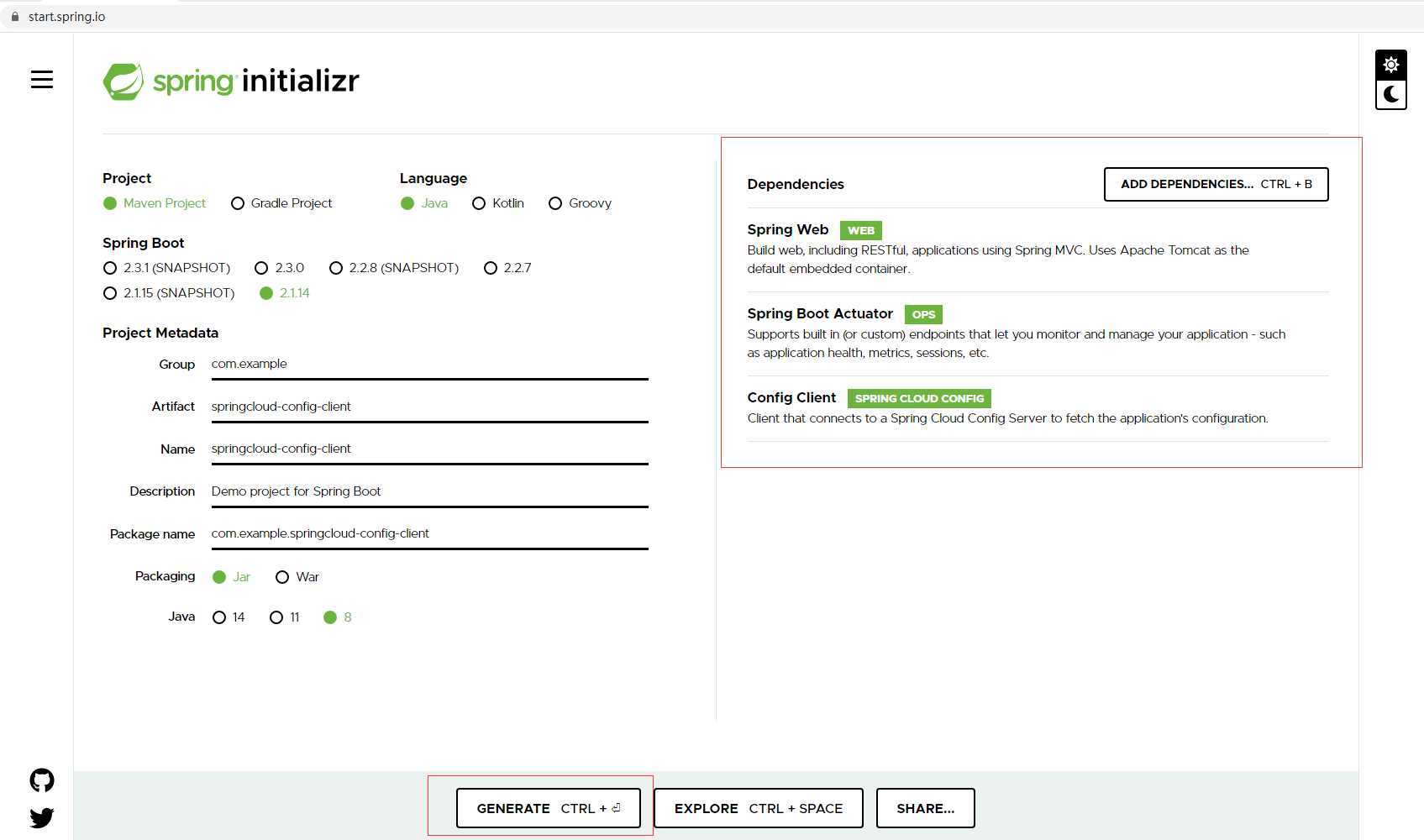
Task: Click the Spring Initializr logo
Action: coord(231,81)
